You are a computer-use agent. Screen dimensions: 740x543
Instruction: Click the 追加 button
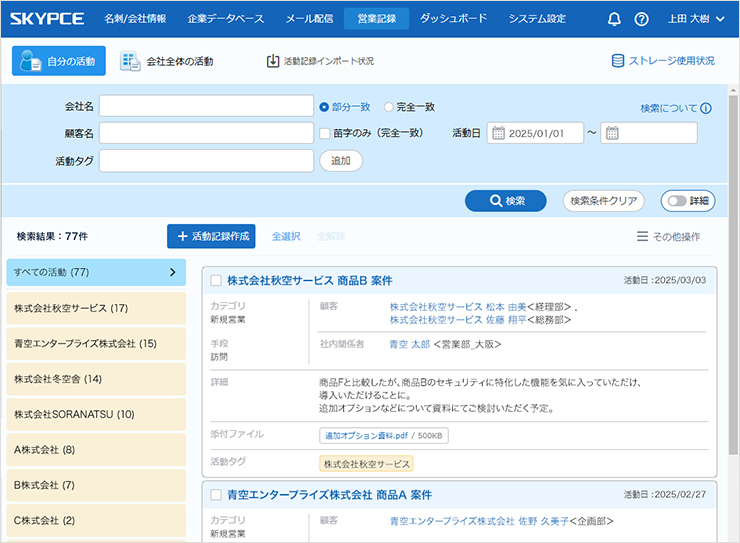(341, 161)
